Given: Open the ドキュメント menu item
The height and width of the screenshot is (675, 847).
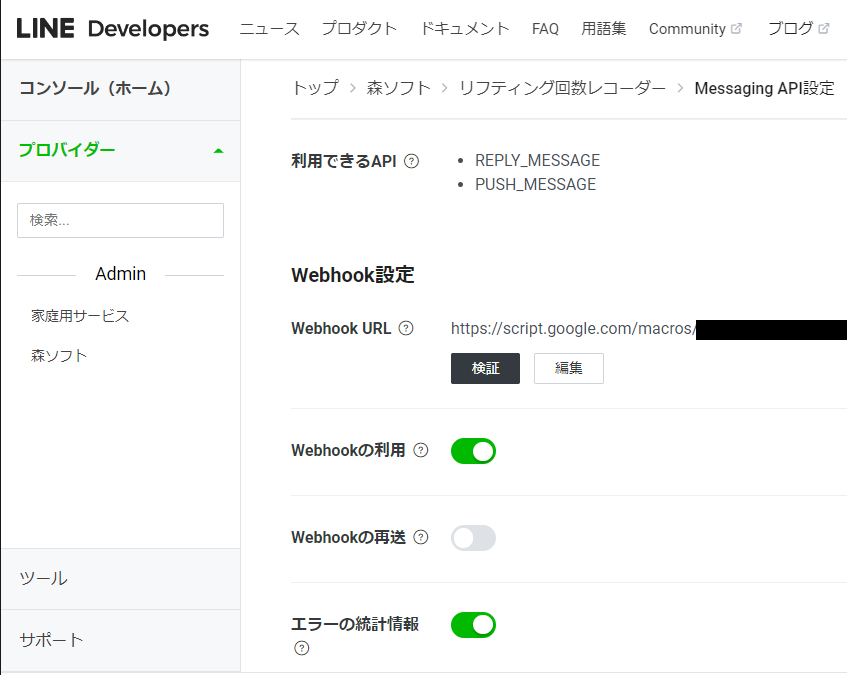Looking at the screenshot, I should pos(465,29).
